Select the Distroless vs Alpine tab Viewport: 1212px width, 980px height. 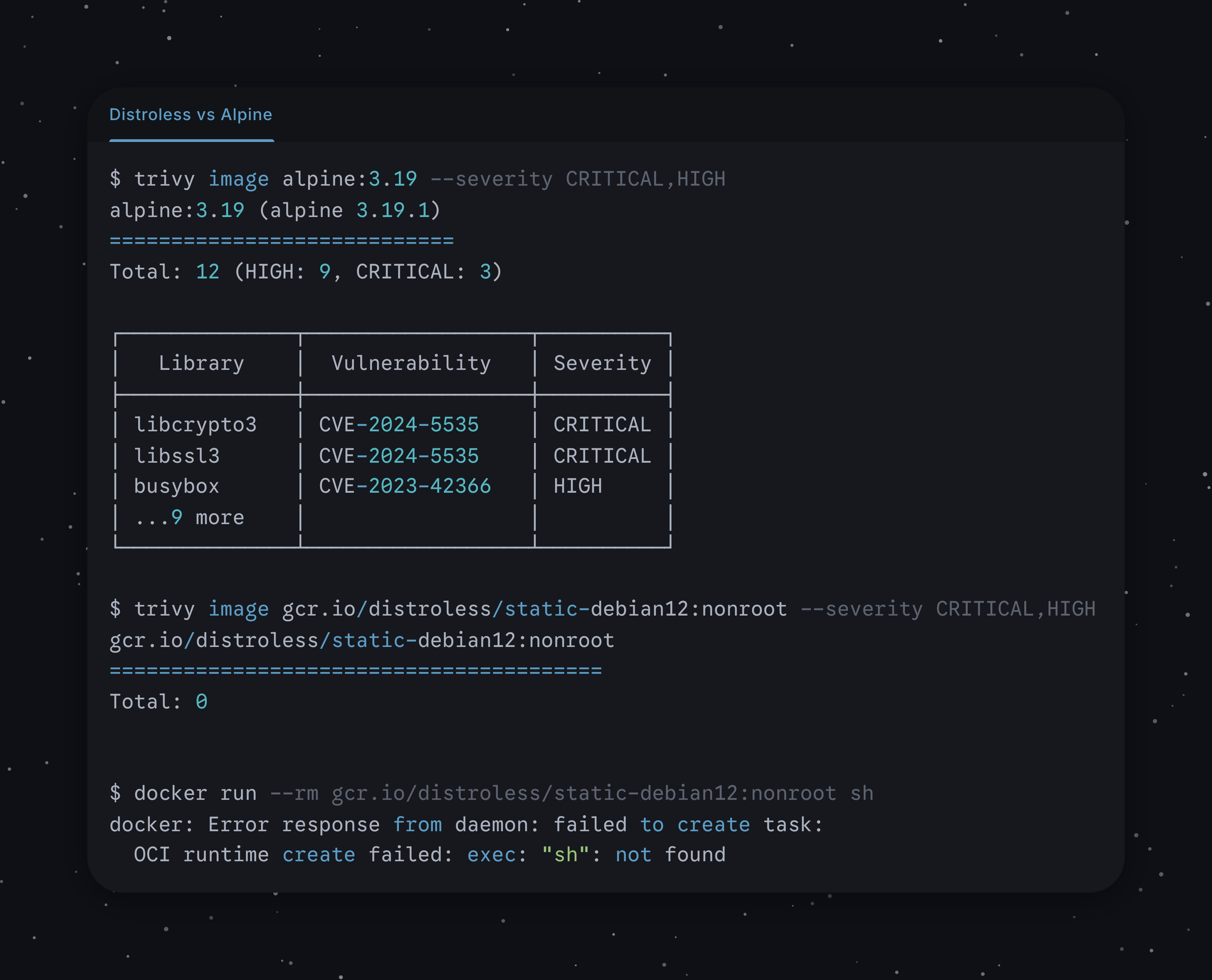point(191,115)
